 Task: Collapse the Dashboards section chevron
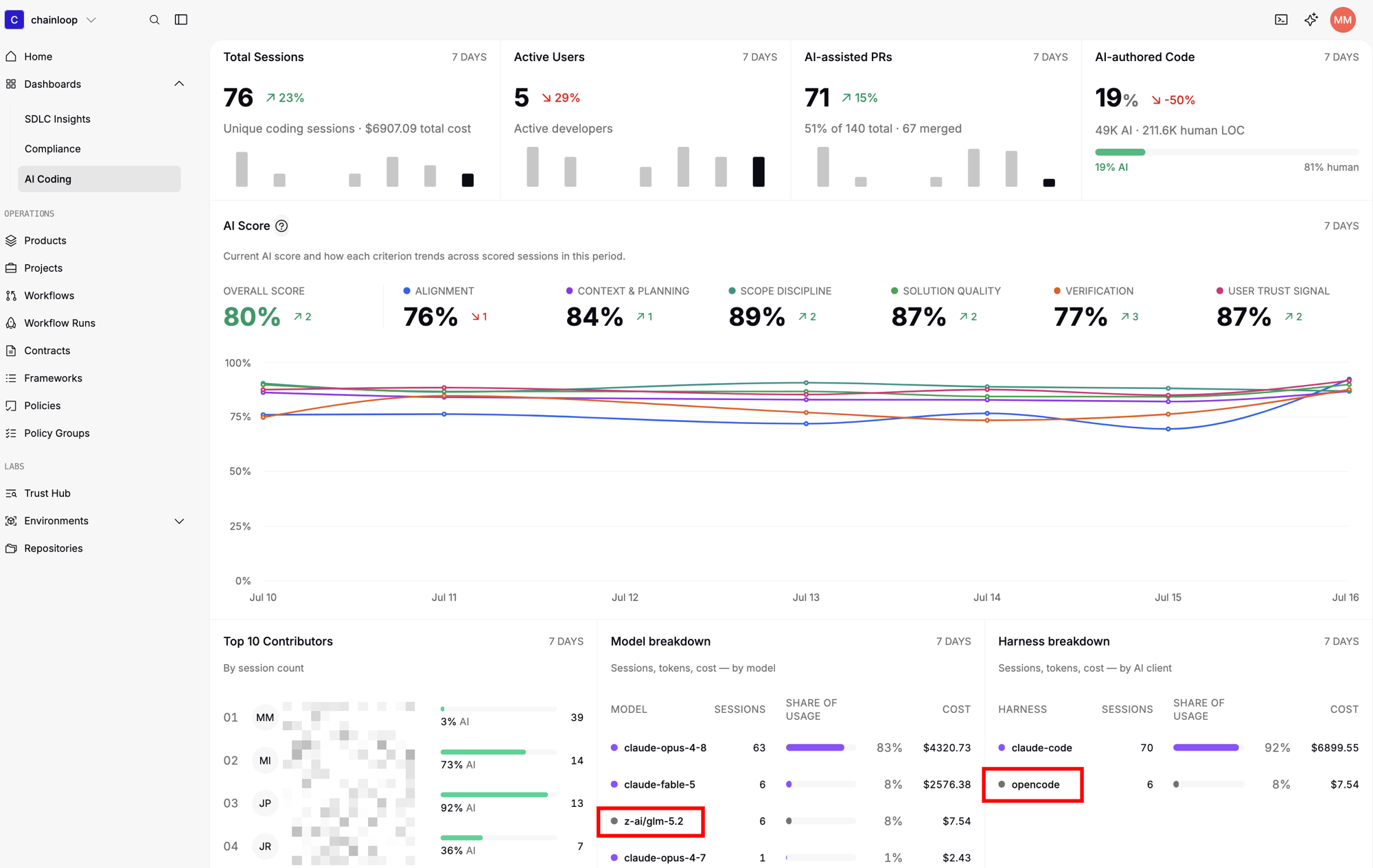pyautogui.click(x=179, y=84)
